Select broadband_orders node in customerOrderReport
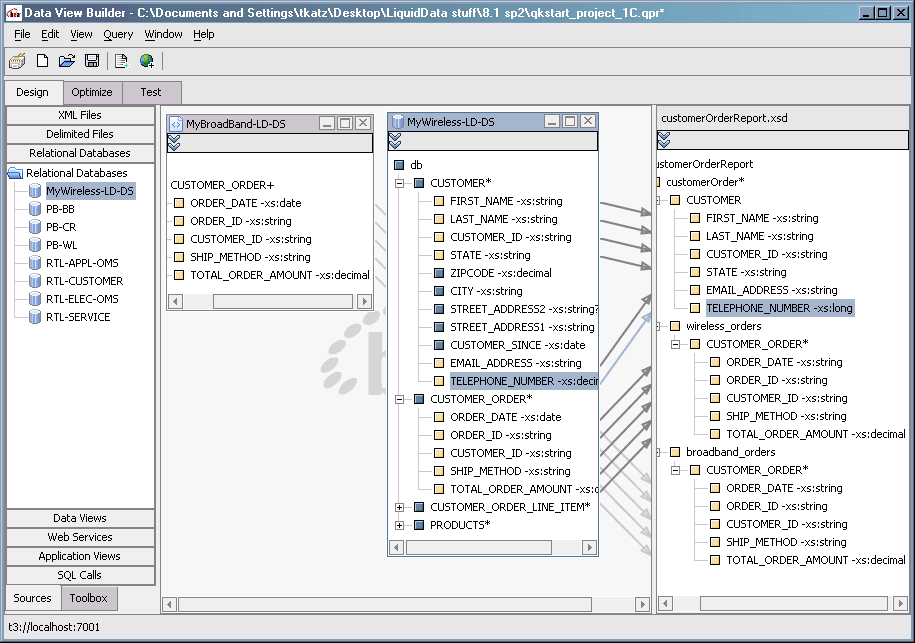Image resolution: width=915 pixels, height=643 pixels. pos(731,452)
